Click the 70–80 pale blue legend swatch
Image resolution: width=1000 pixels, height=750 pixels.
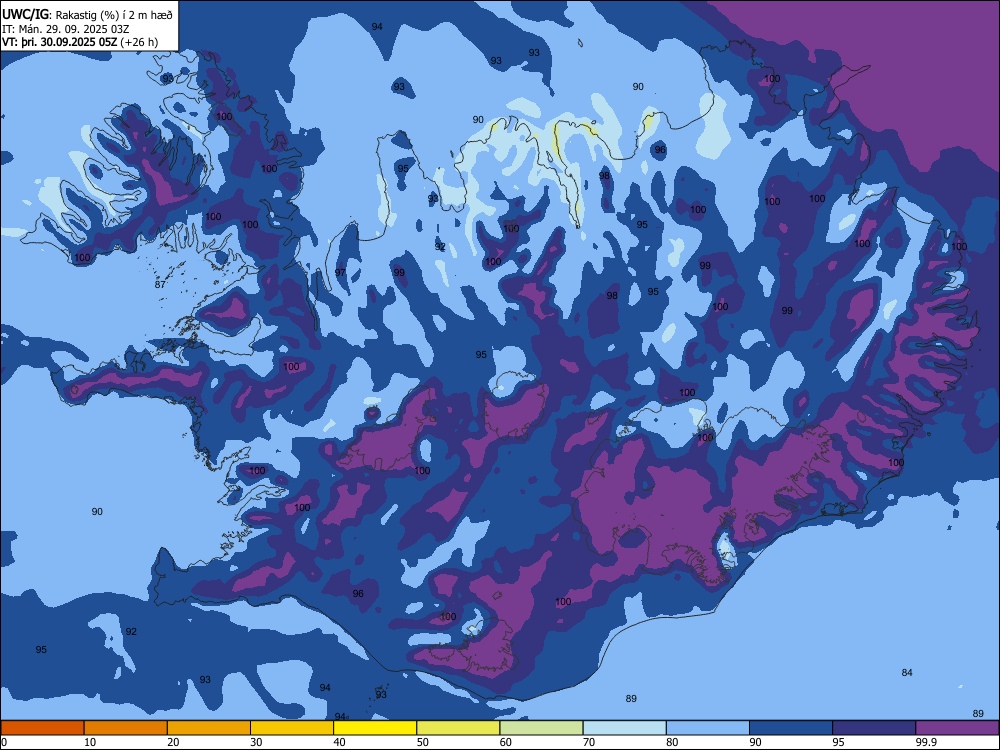pyautogui.click(x=625, y=728)
